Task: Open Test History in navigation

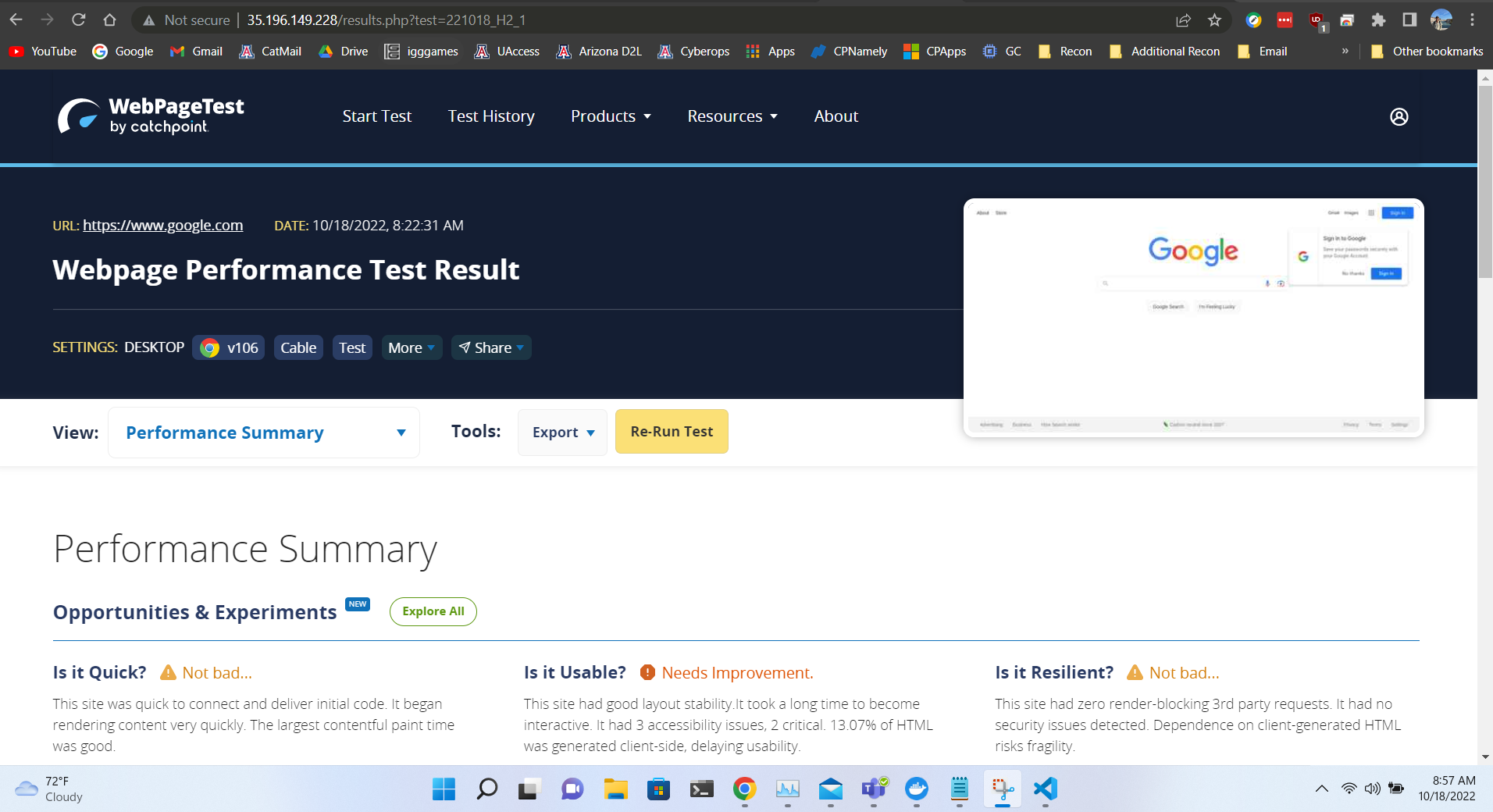Action: point(491,116)
